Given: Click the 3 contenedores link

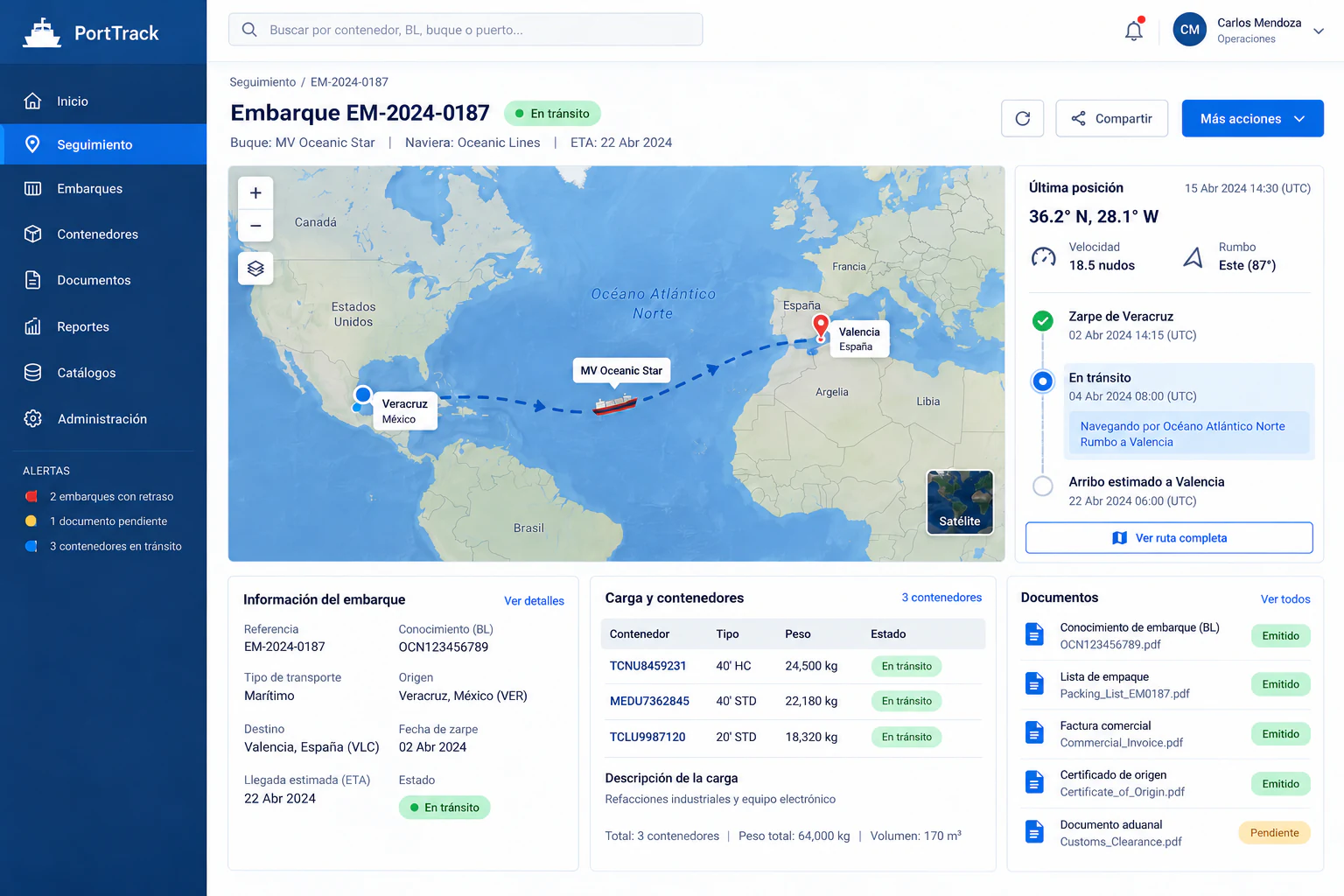Looking at the screenshot, I should (941, 598).
